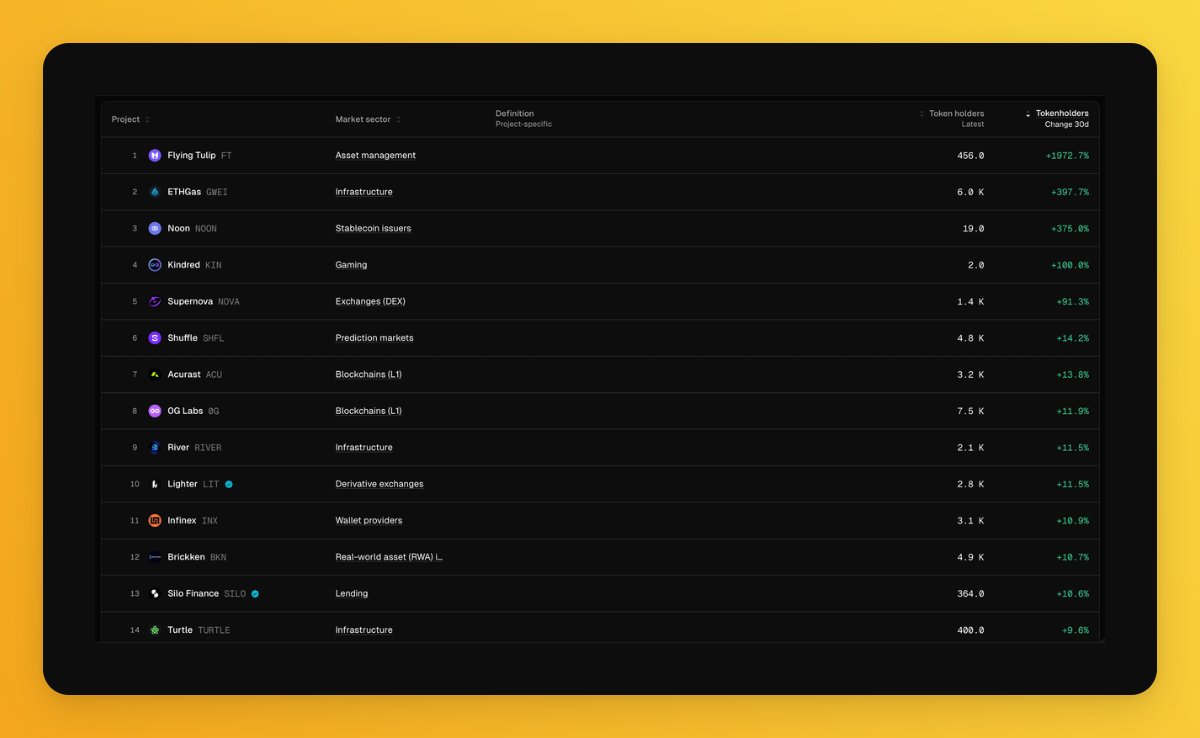
Task: Click the Kindred project logo icon
Action: click(x=155, y=265)
